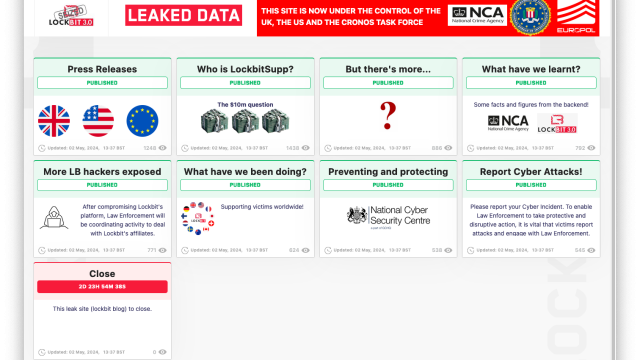Click the ring of country flags image
The image size is (640, 360).
pyautogui.click(x=198, y=218)
